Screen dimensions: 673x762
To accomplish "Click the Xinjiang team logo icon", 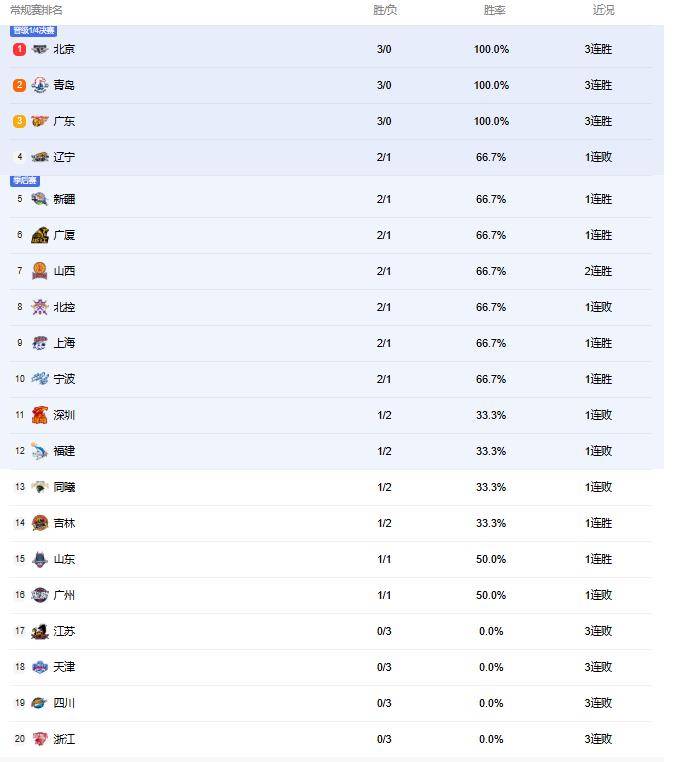I will [40, 199].
